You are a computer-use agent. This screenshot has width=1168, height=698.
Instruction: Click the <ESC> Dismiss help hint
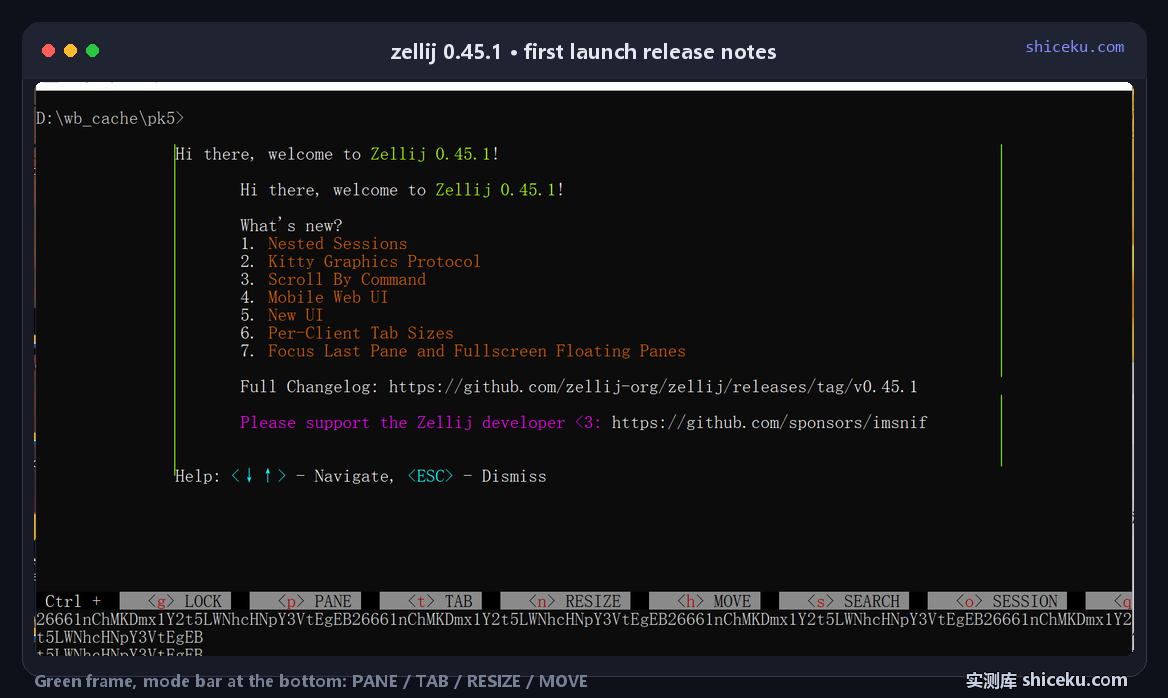coord(477,476)
